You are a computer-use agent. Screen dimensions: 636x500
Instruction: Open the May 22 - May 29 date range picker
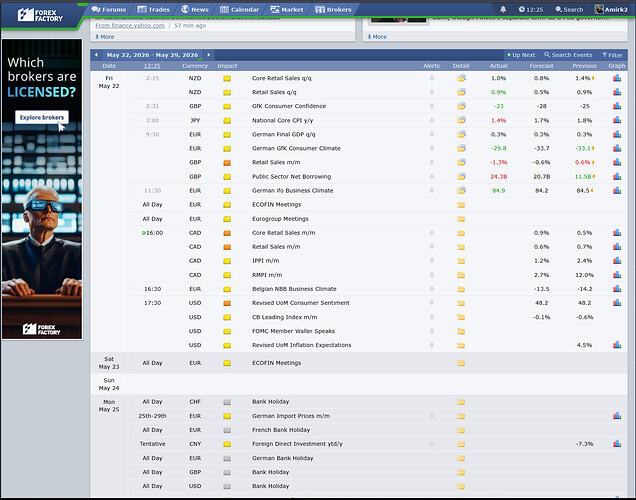tap(153, 55)
